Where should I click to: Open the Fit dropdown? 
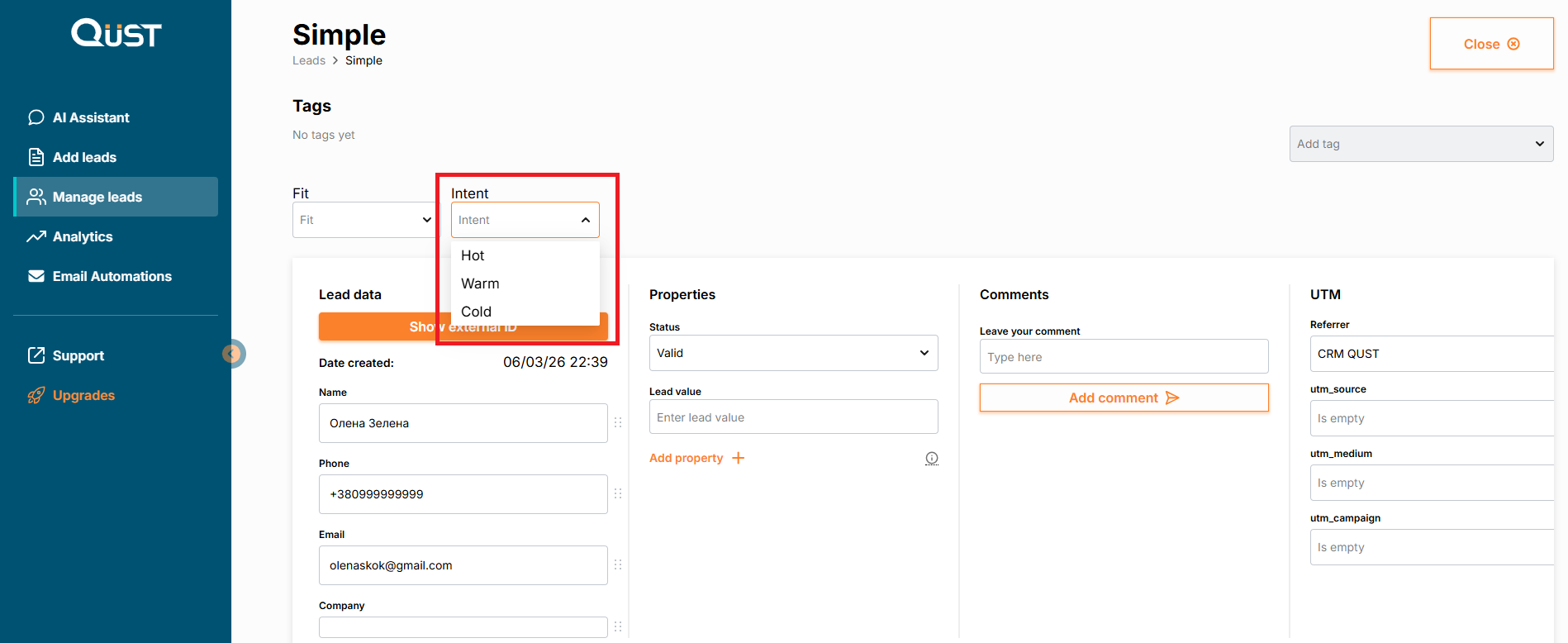click(365, 220)
